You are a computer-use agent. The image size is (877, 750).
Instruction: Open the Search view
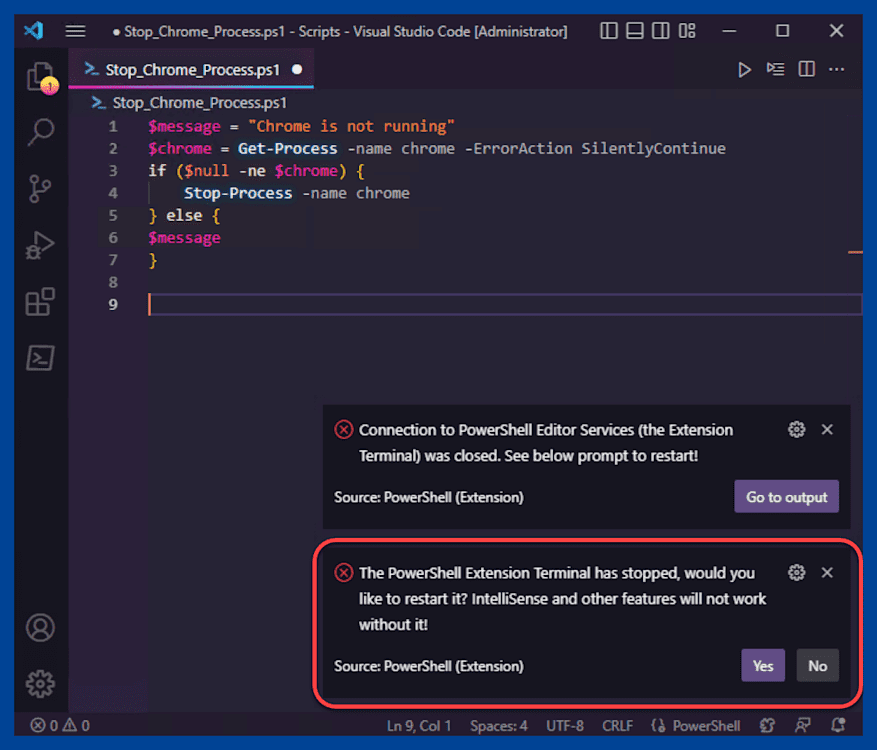[40, 133]
